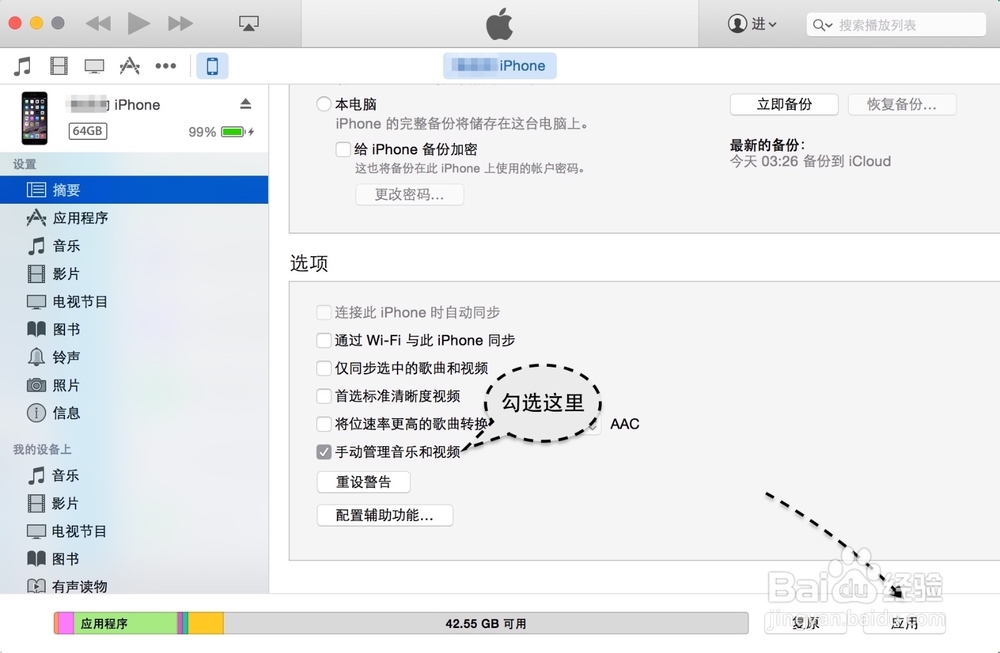The height and width of the screenshot is (653, 1000).
Task: Open 电视节目 under 我的设备上
Action: coord(134,531)
